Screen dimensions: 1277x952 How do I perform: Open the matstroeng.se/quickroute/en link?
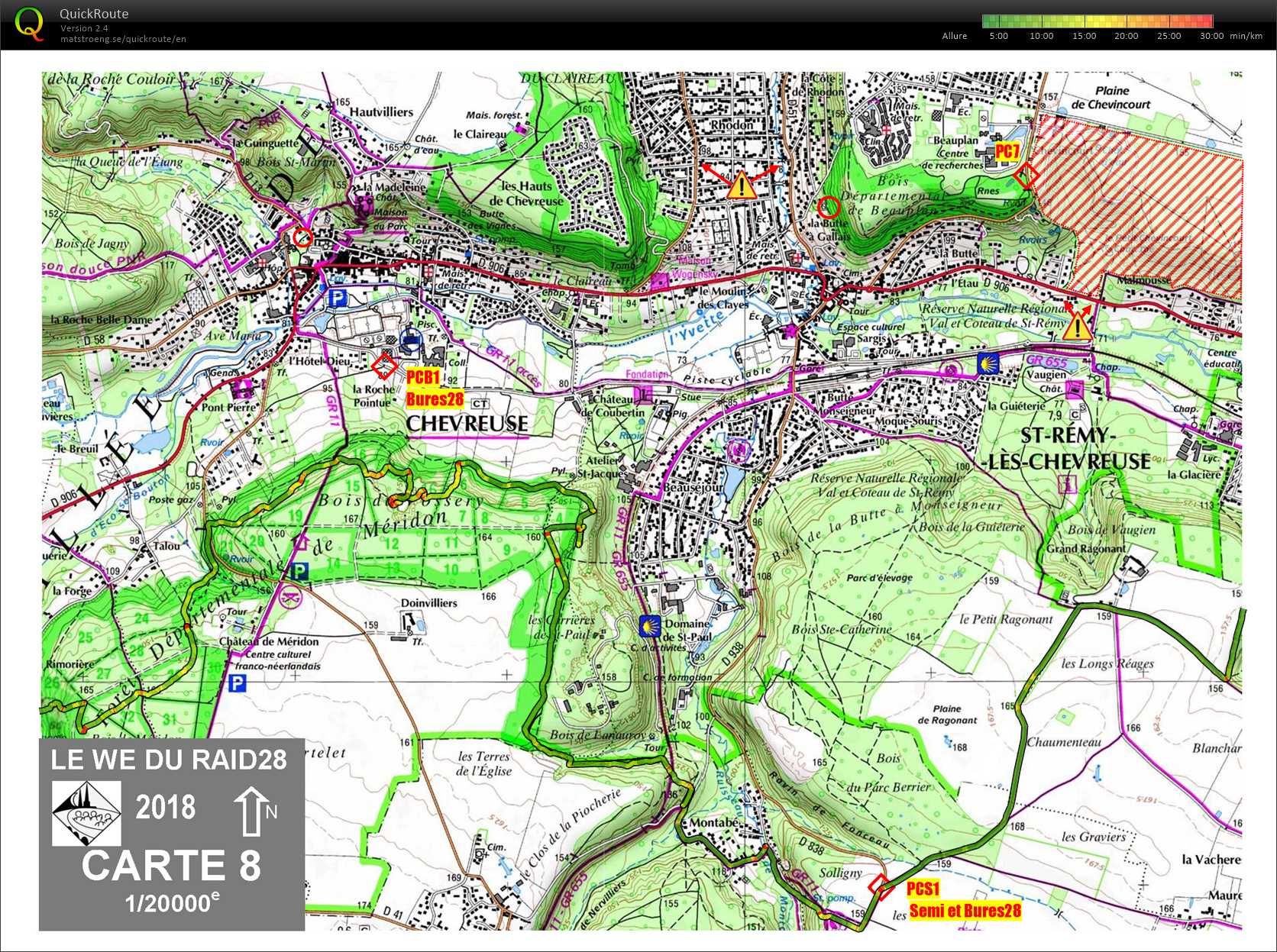[x=123, y=39]
